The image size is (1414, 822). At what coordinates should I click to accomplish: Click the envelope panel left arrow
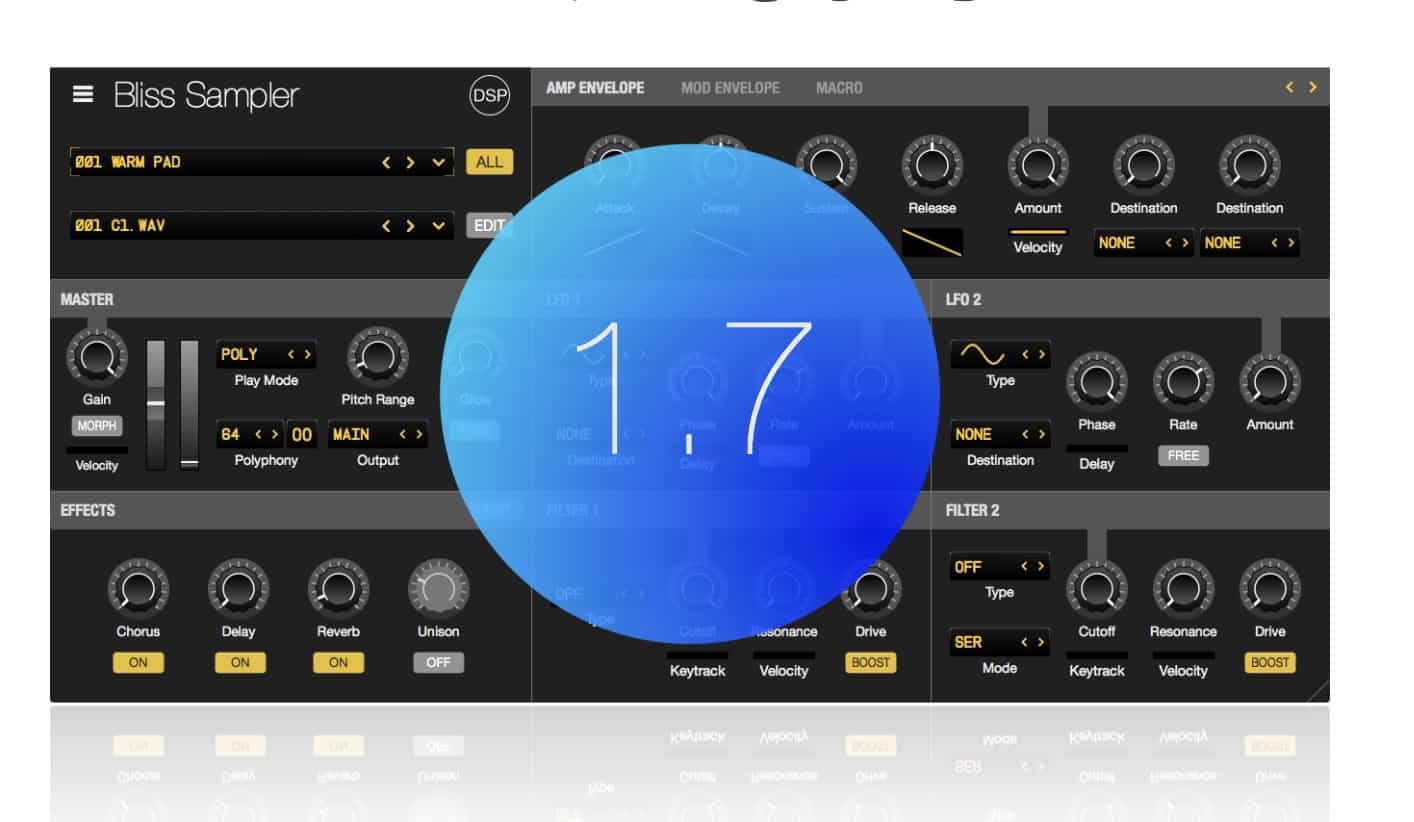1290,88
